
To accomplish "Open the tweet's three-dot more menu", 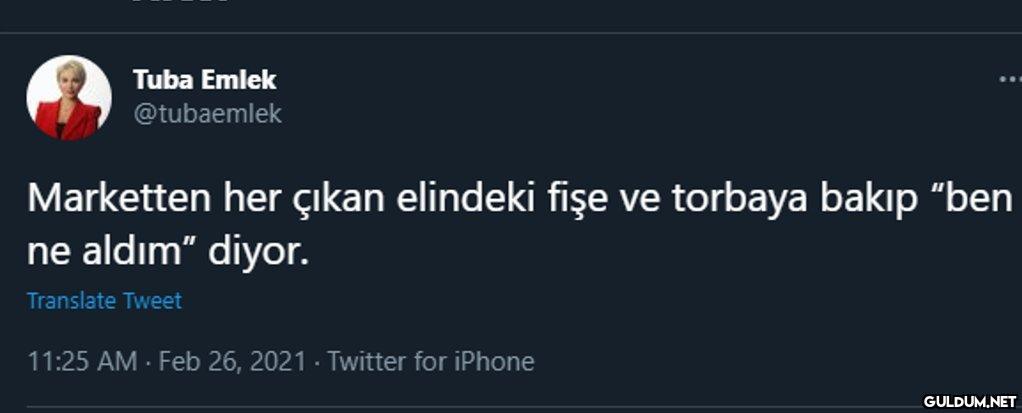I will click(1010, 79).
